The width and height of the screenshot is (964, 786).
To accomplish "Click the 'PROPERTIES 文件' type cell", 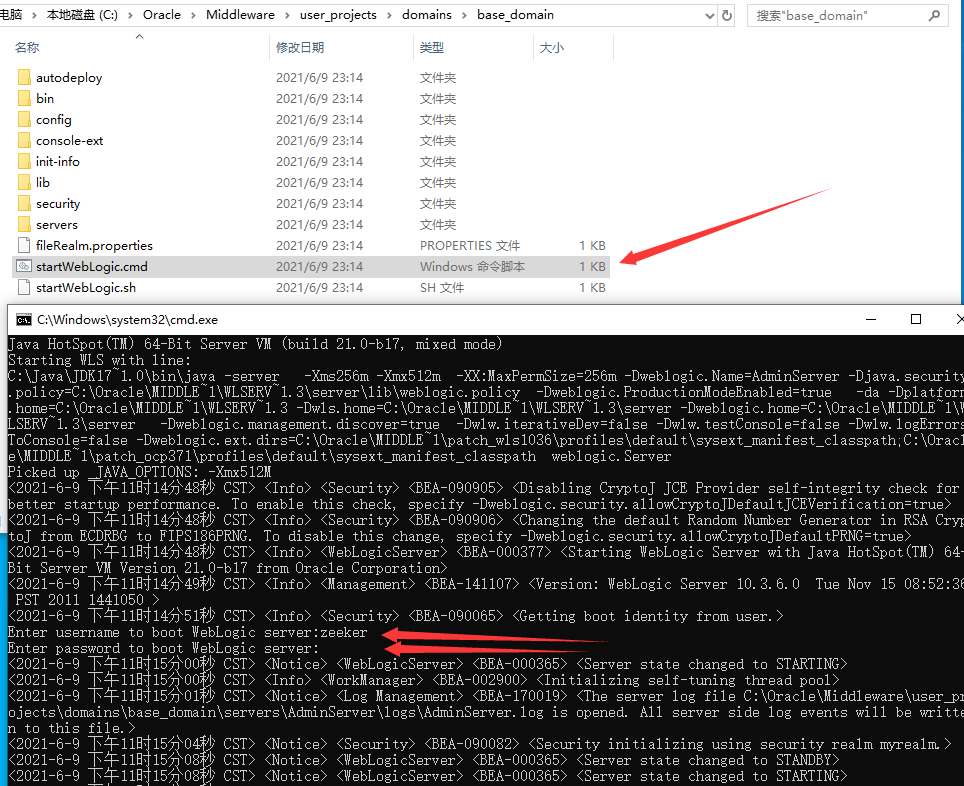I will (x=470, y=245).
